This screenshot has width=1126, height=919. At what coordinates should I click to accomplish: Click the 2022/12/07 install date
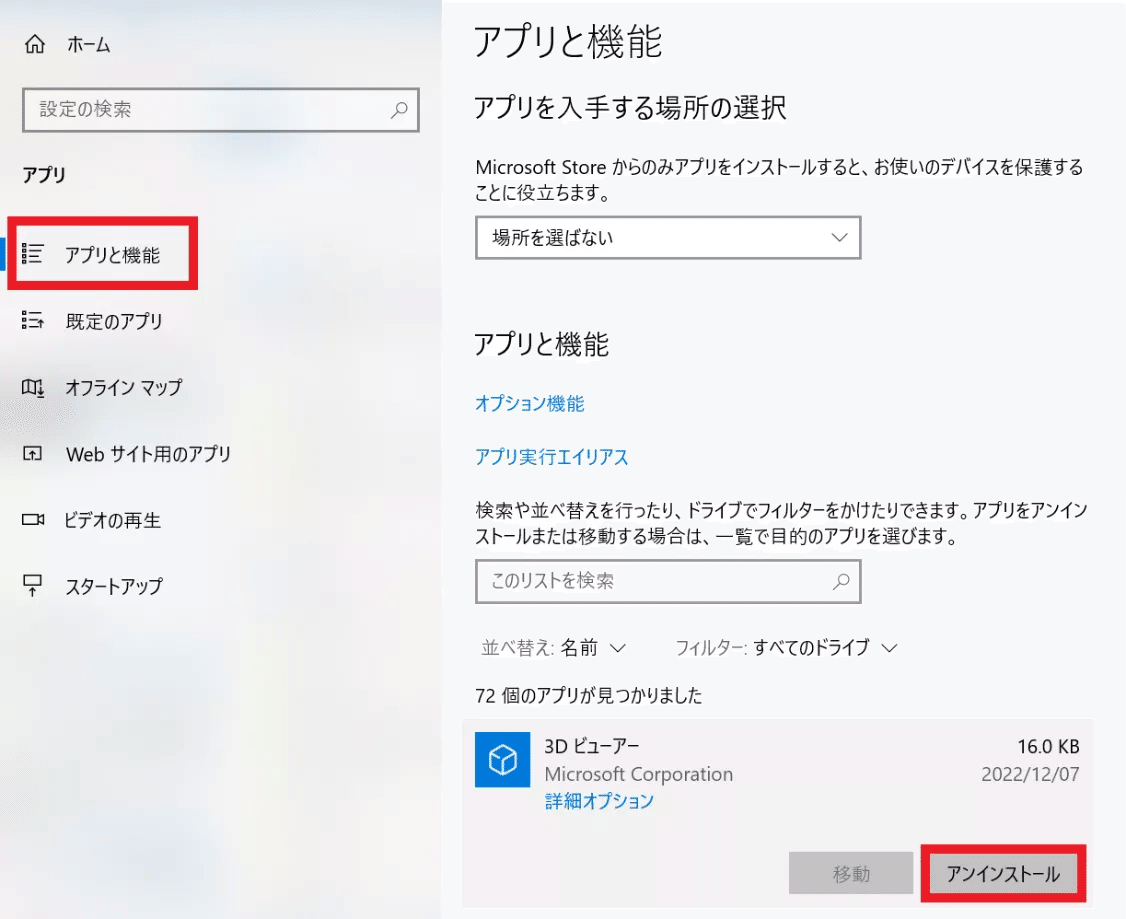point(1030,774)
